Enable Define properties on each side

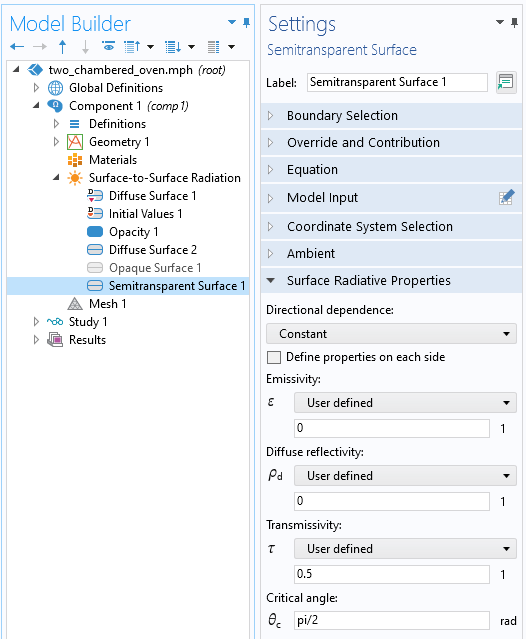pos(274,357)
